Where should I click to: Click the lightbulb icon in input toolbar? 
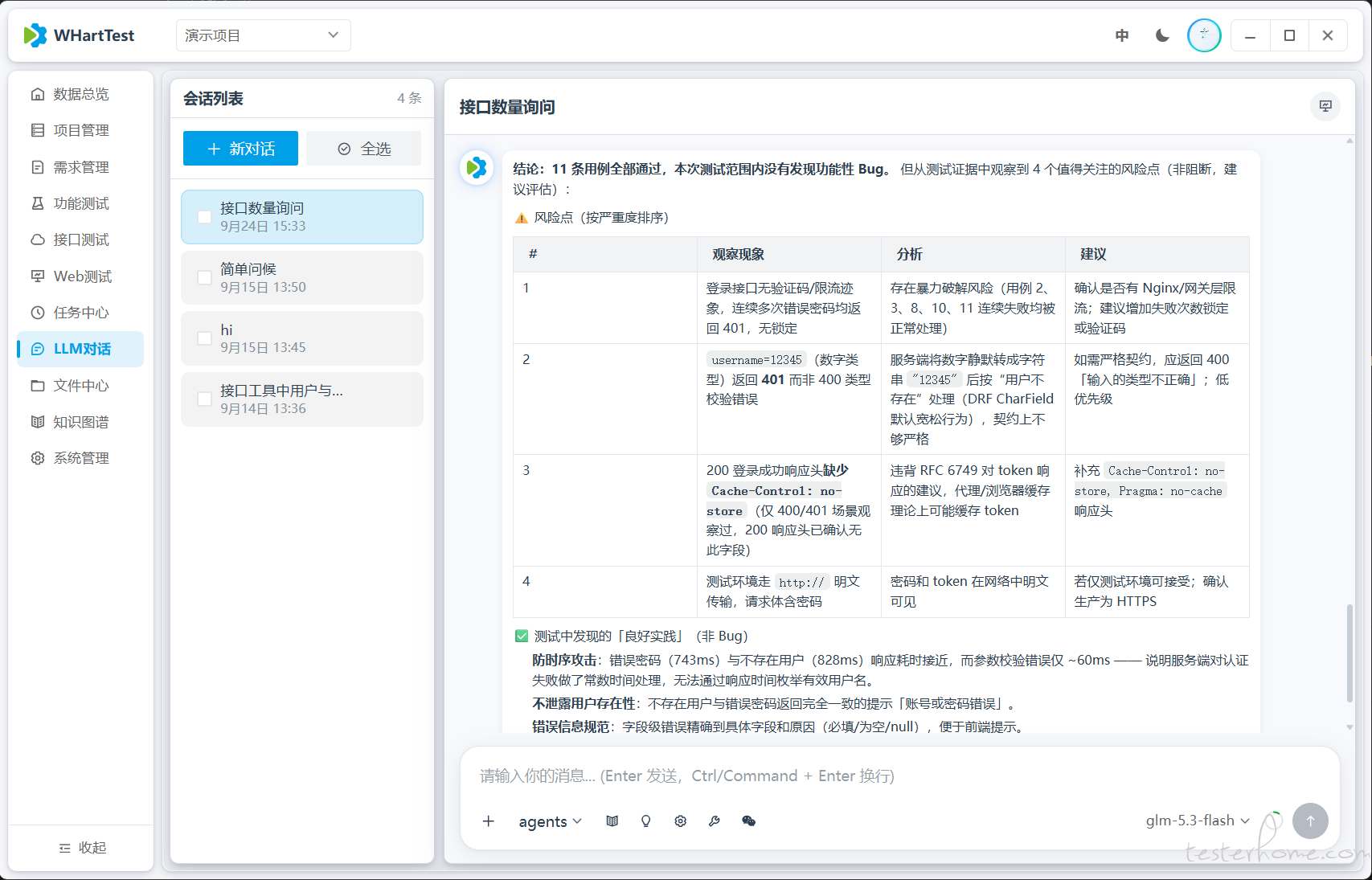[x=645, y=821]
